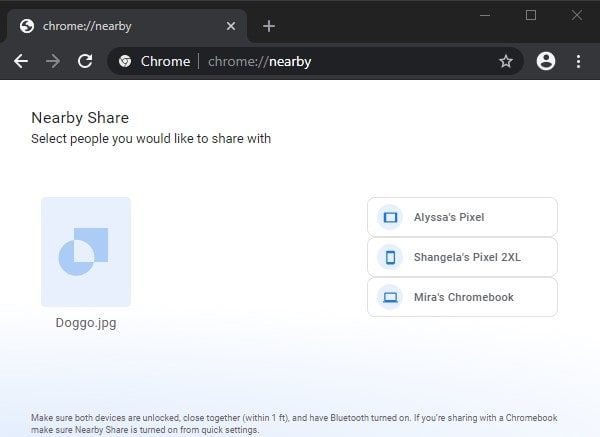This screenshot has width=600, height=437.
Task: Focus the address bar showing chrome://nearby
Action: tap(350, 61)
